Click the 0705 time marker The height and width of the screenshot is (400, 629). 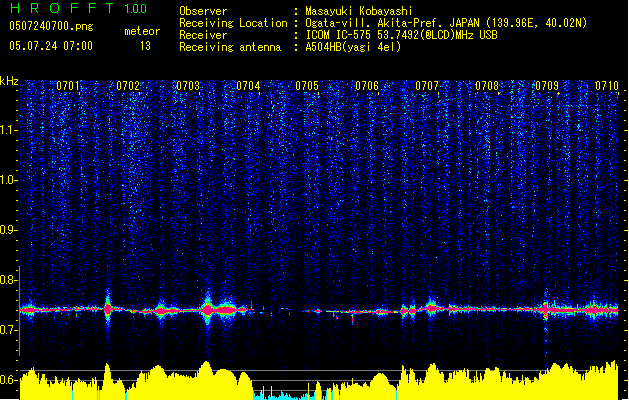307,86
